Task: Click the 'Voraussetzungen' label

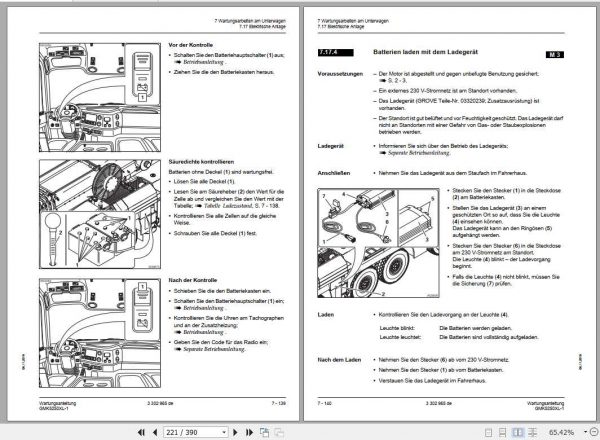Action: click(340, 74)
